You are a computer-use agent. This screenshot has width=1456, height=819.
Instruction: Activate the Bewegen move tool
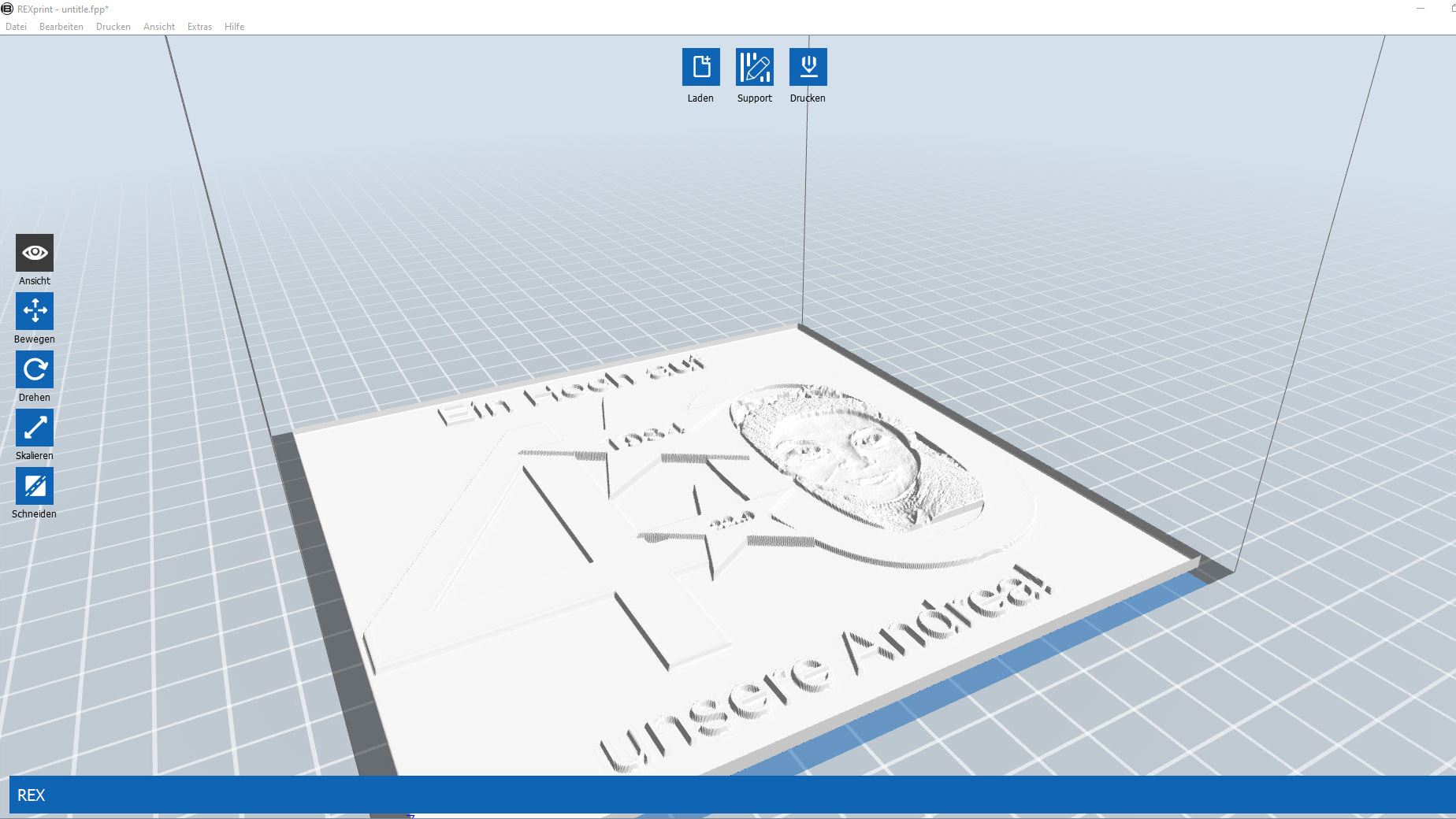coord(35,311)
